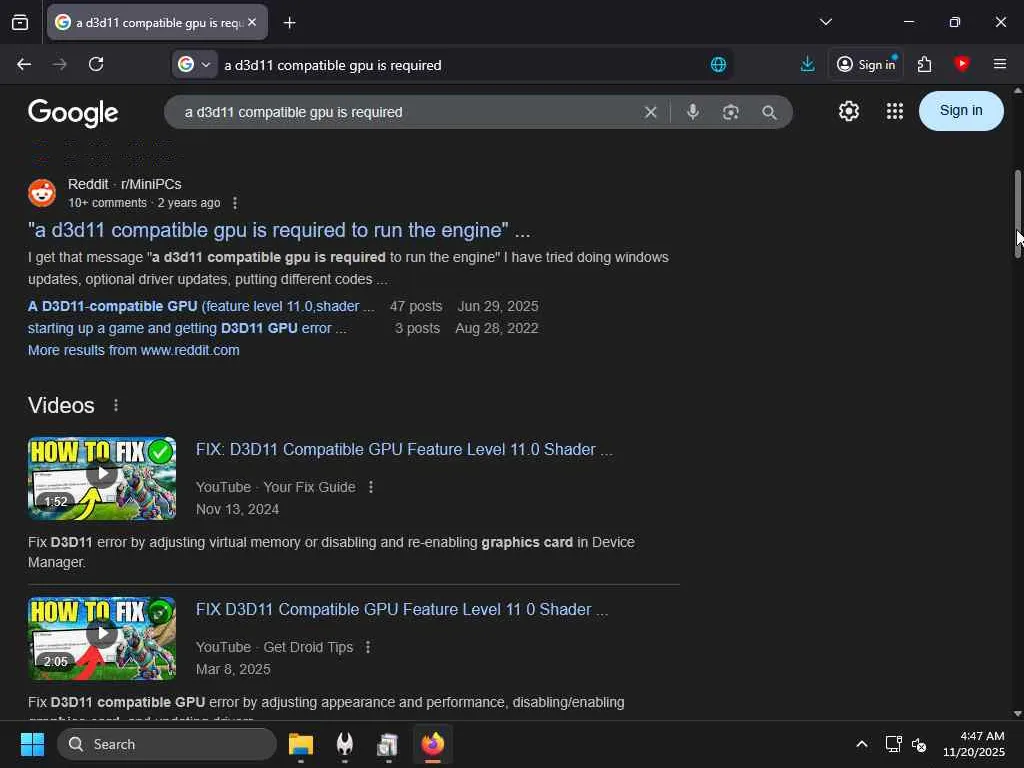
Task: Open the network status tray icon
Action: tap(893, 744)
